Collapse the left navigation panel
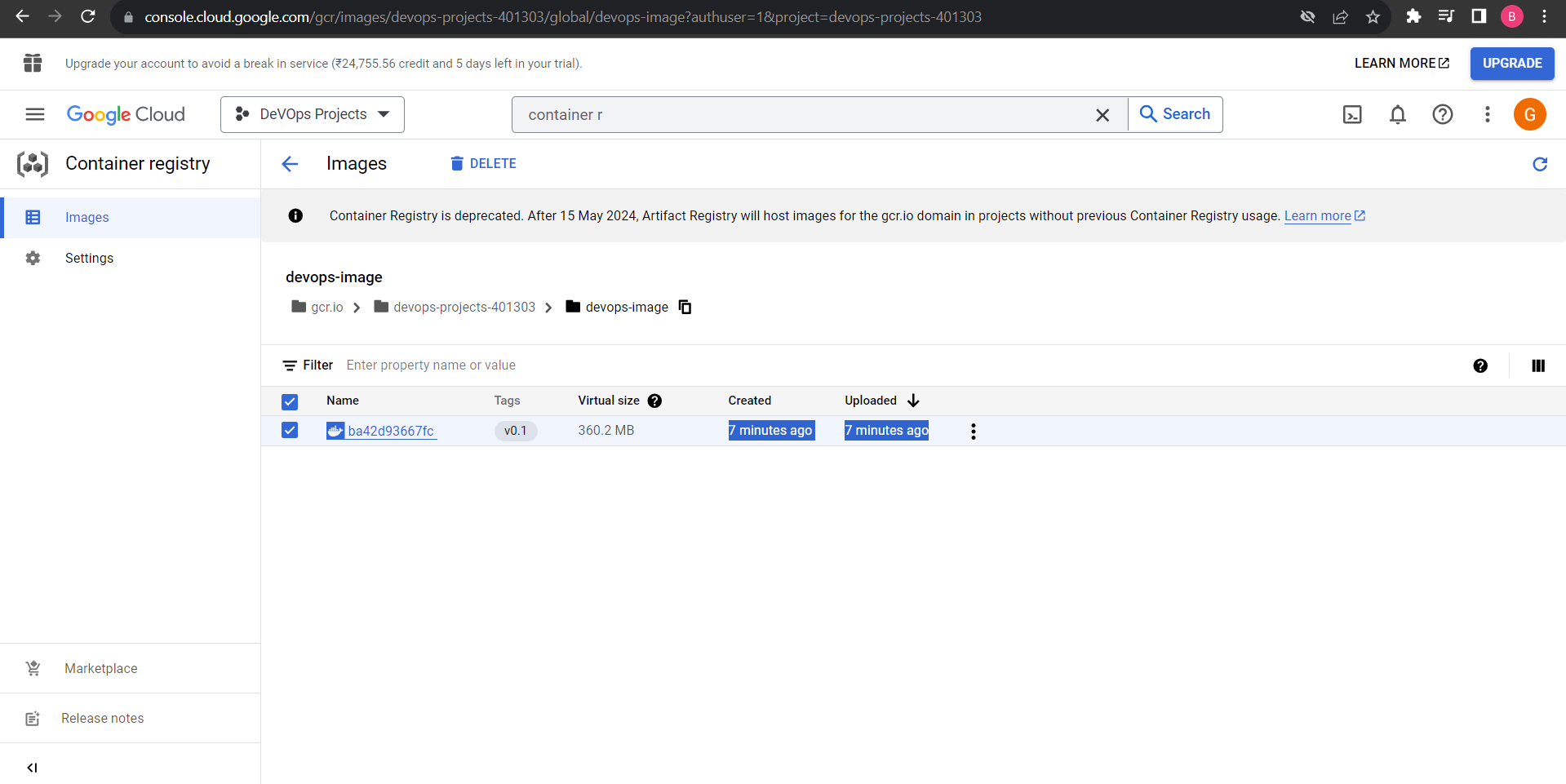This screenshot has width=1566, height=784. (32, 768)
